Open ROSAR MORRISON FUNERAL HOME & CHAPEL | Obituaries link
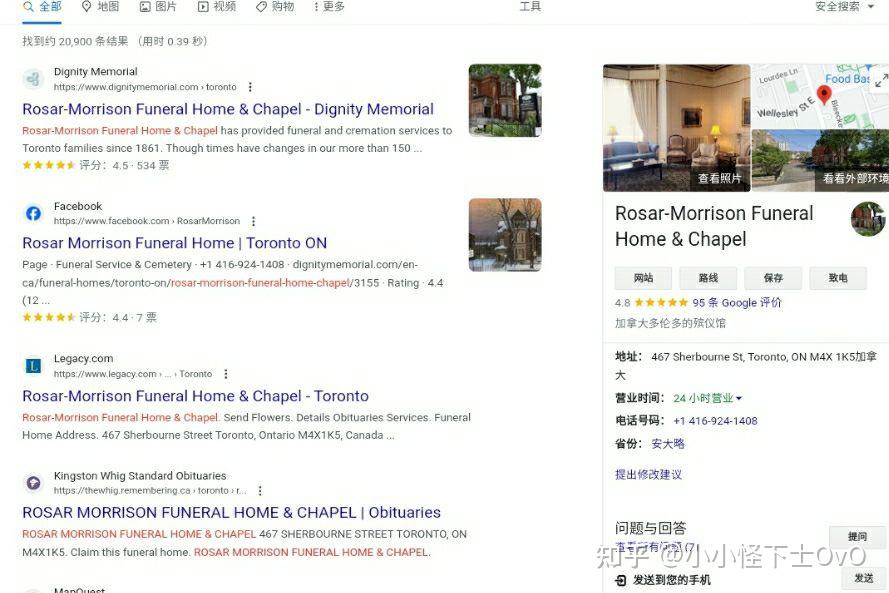This screenshot has width=889, height=593. coord(231,512)
